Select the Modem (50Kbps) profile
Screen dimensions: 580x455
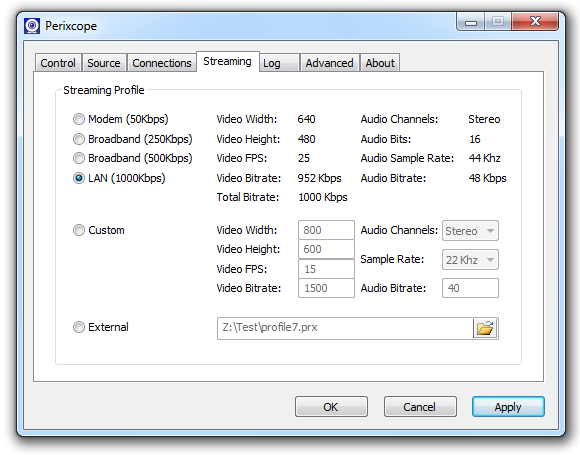(x=121, y=119)
